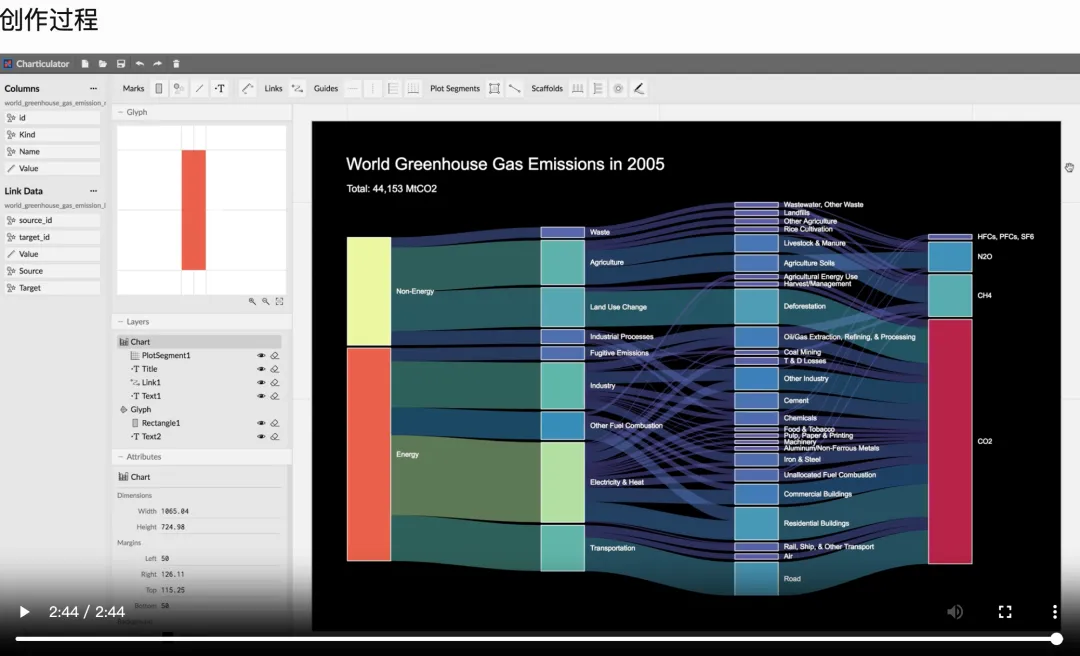Open the Columns more-options menu

pyautogui.click(x=93, y=88)
